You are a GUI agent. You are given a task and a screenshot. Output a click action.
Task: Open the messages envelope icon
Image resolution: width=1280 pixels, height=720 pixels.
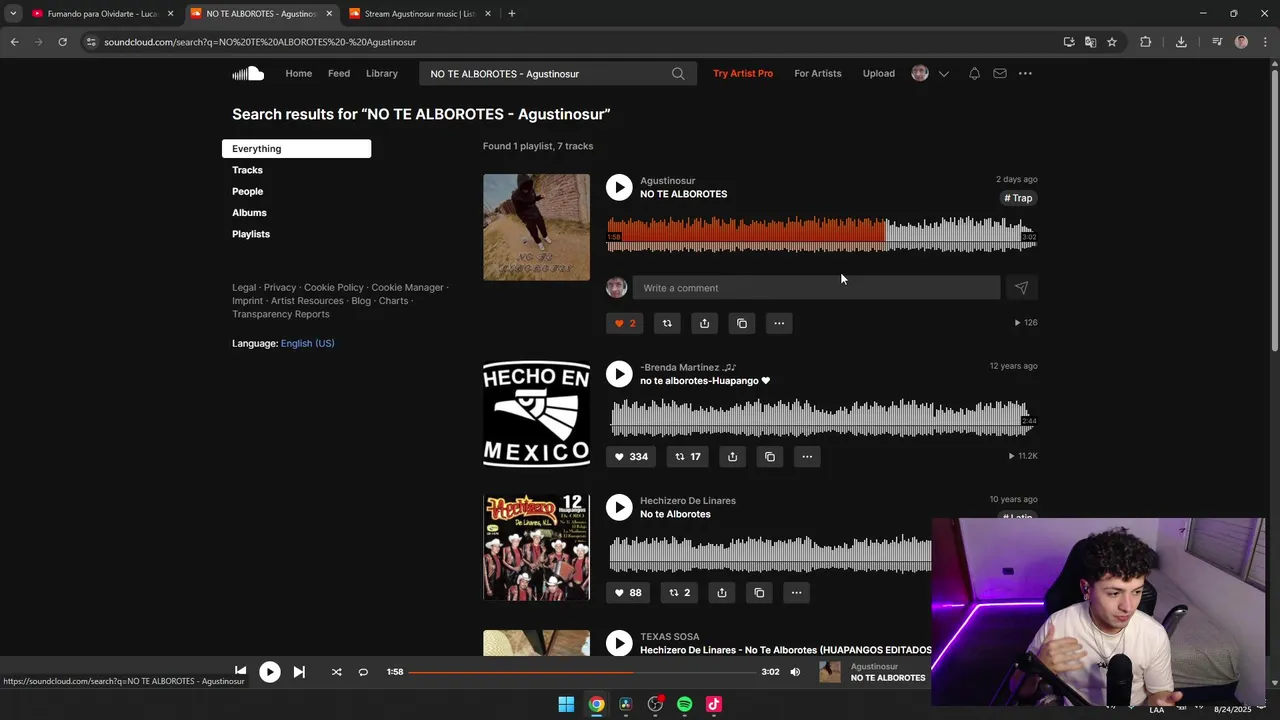pos(999,73)
